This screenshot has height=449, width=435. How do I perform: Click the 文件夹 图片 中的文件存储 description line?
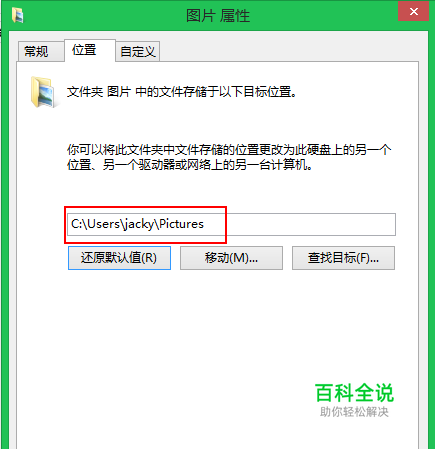coord(182,92)
